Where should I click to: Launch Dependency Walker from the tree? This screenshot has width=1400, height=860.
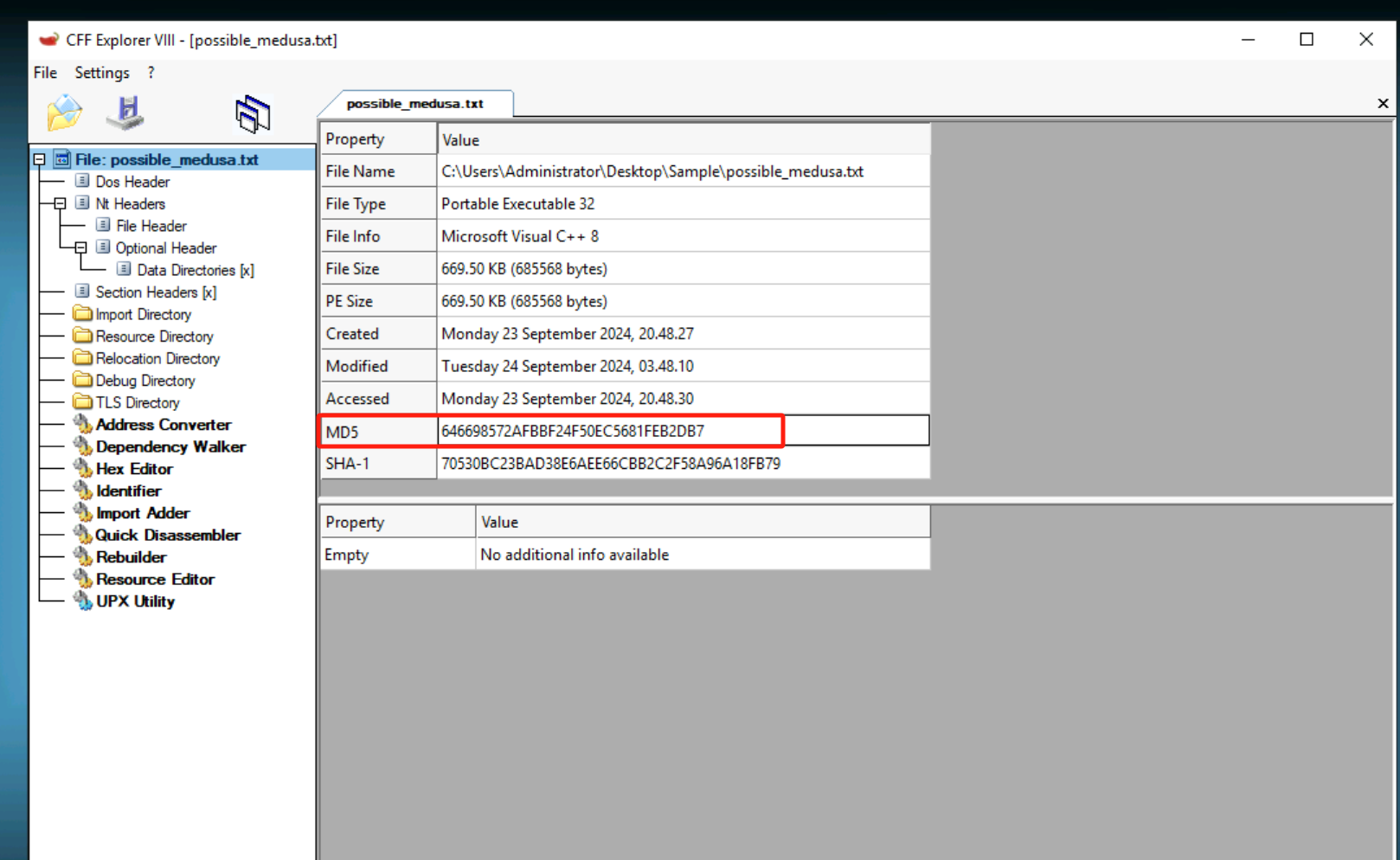[x=170, y=446]
